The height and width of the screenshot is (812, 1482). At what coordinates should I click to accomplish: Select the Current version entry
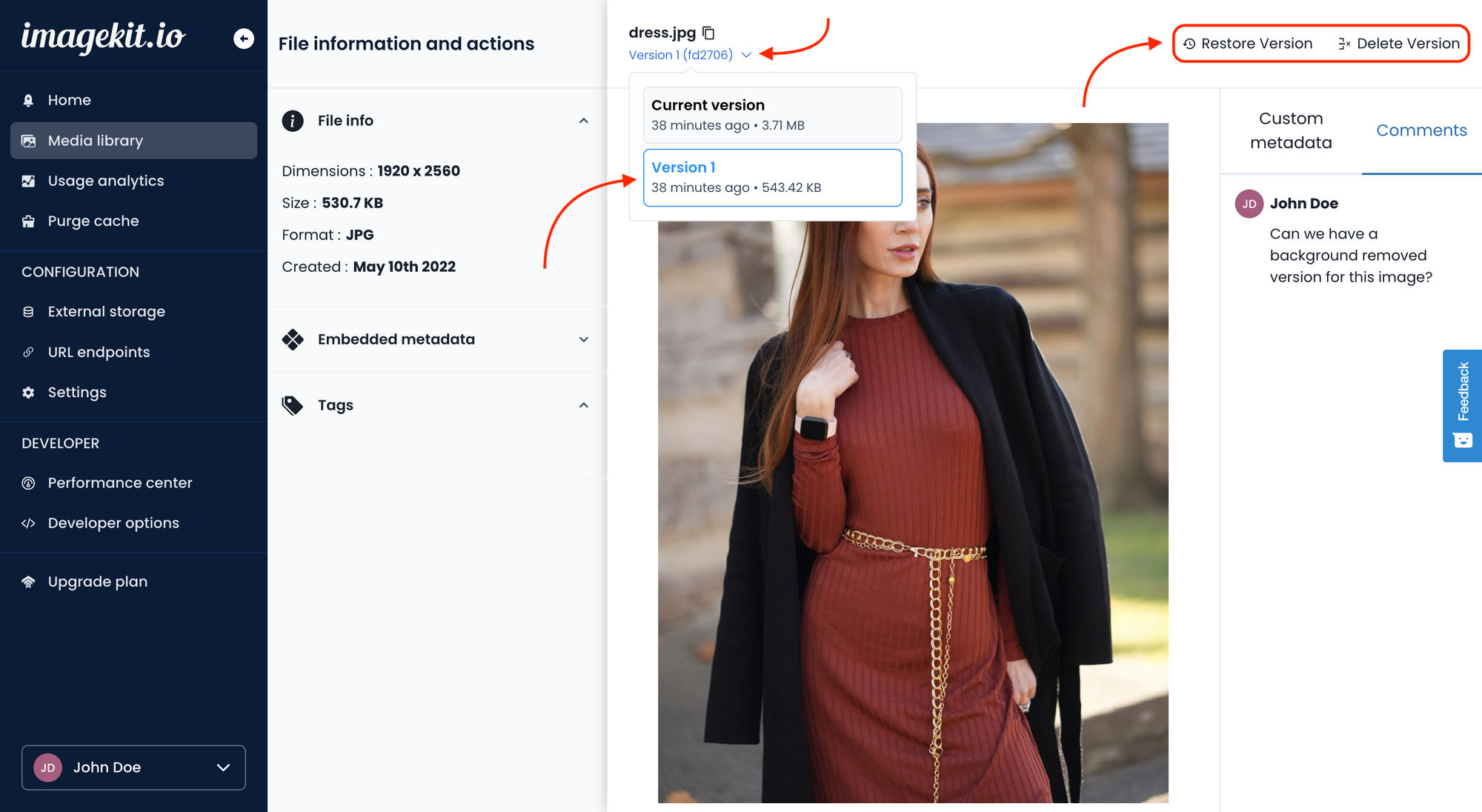[773, 115]
